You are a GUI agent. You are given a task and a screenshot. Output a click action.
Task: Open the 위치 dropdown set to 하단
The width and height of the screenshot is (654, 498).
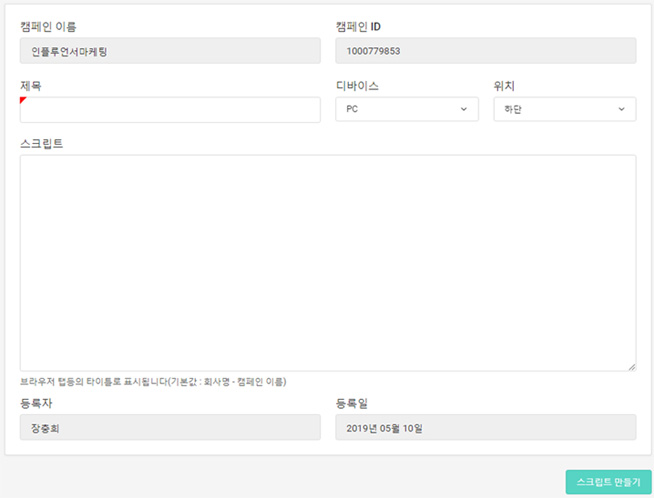565,109
